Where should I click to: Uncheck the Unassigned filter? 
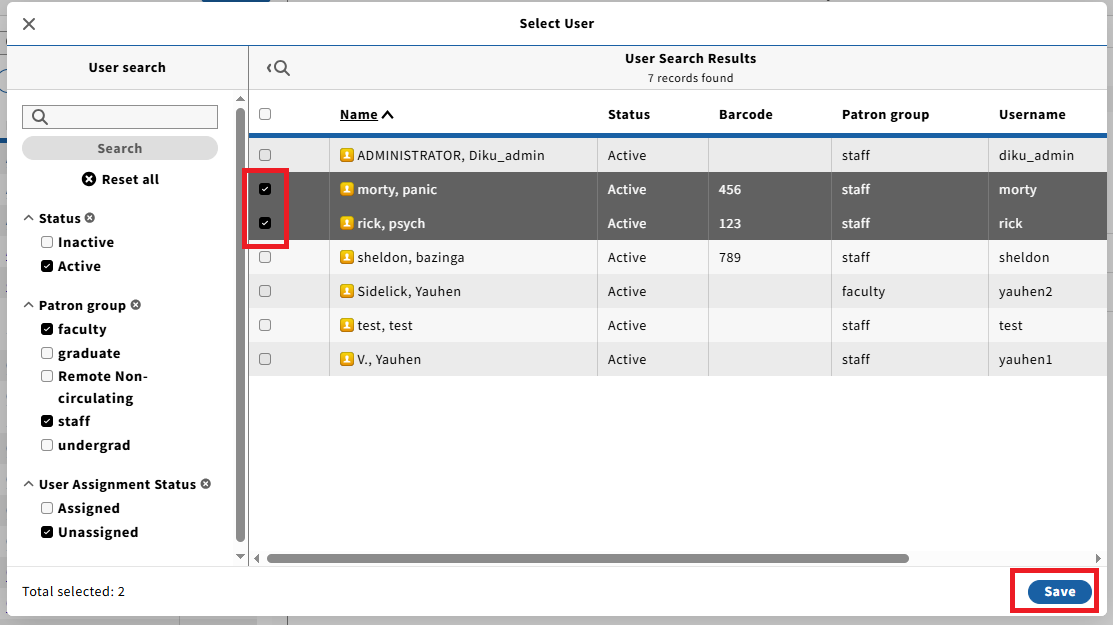(47, 532)
